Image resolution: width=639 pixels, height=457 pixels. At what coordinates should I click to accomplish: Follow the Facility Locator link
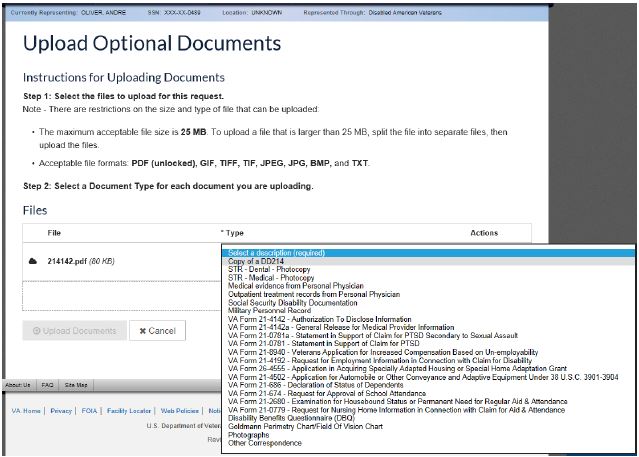pos(129,411)
